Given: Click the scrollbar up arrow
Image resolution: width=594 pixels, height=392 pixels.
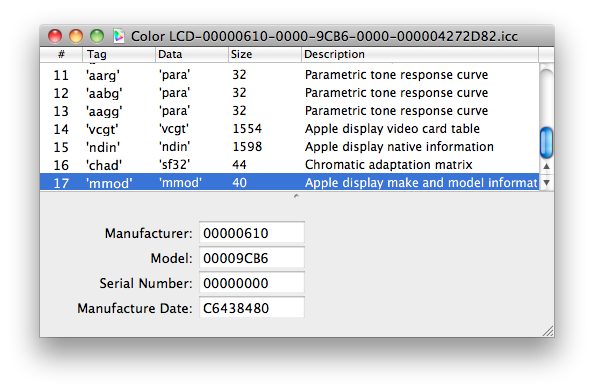Looking at the screenshot, I should 546,166.
